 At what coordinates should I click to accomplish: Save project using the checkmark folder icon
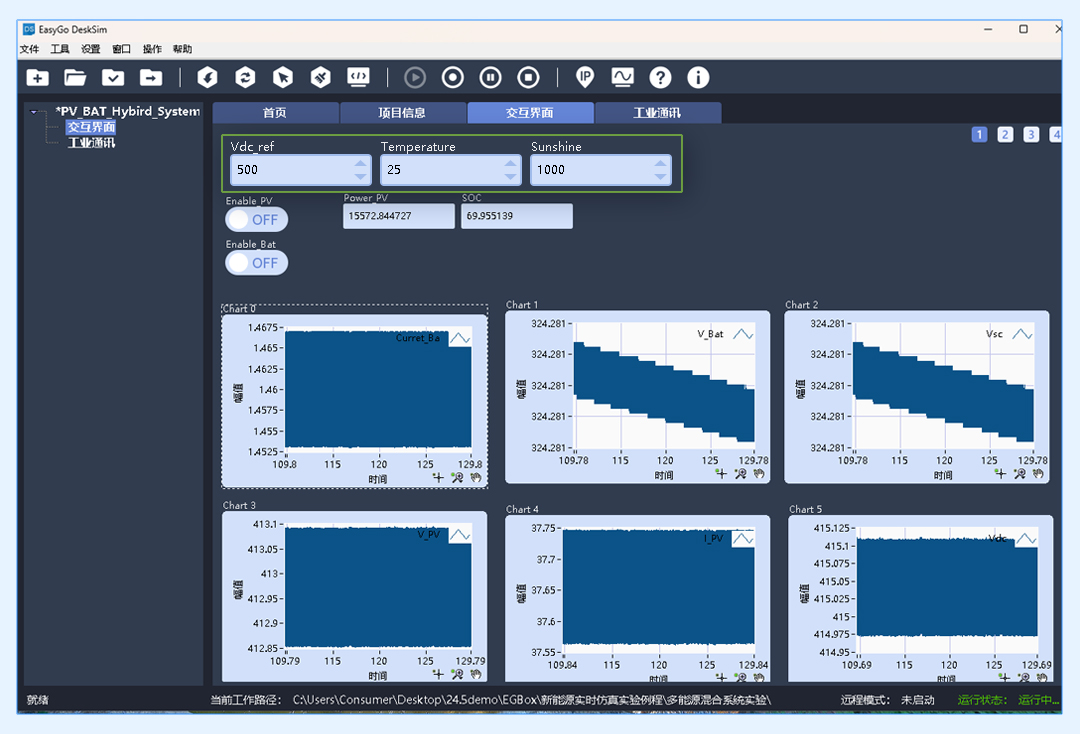click(x=113, y=78)
